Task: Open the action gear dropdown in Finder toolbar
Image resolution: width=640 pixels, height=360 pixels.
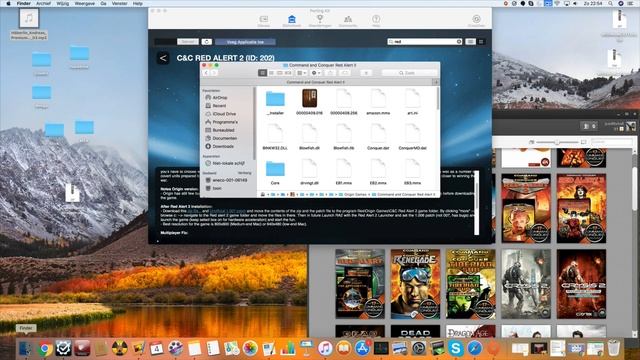Action: 316,73
